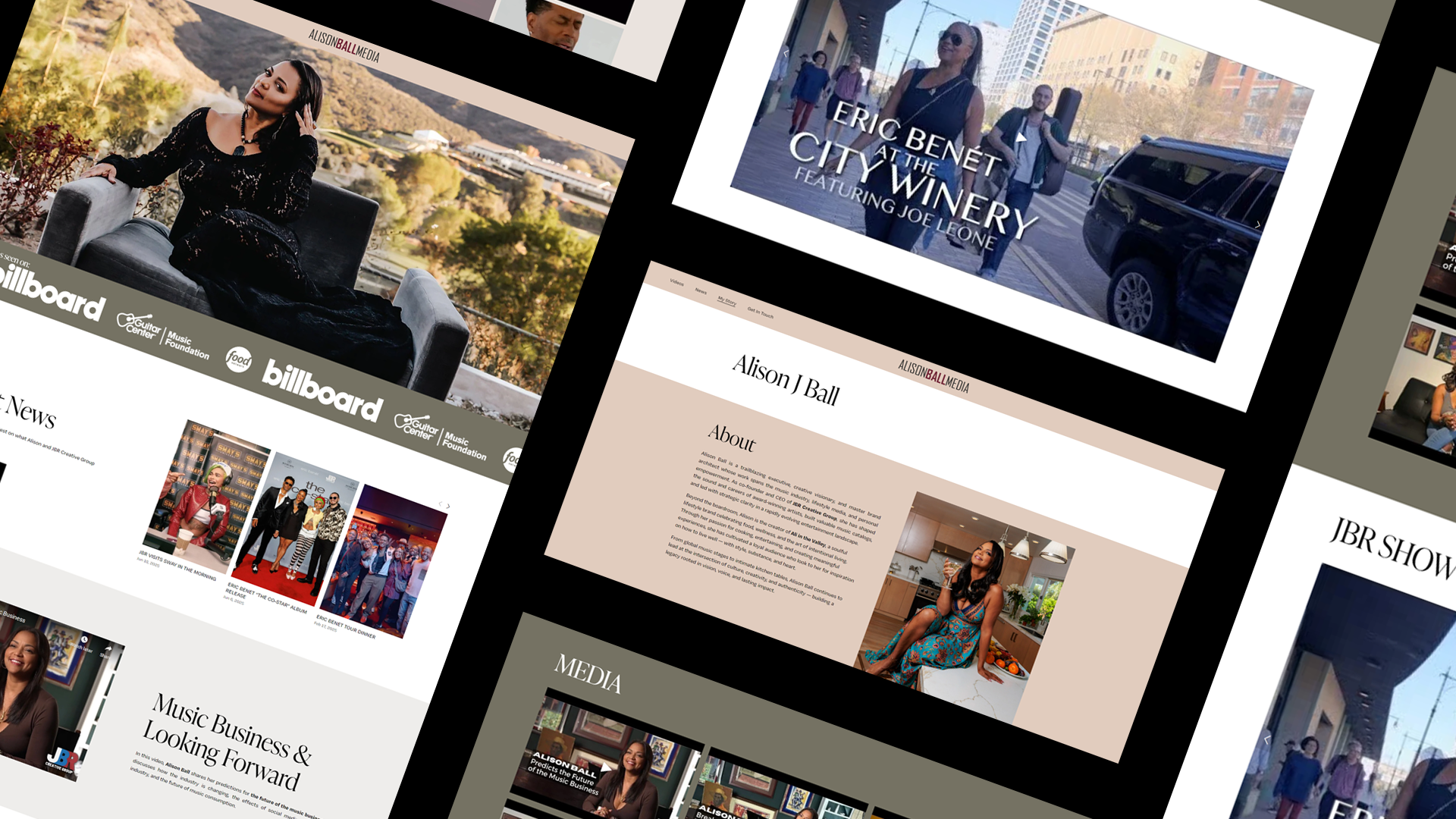Play the Eric Benet City Winery video
1456x819 pixels.
click(1021, 138)
